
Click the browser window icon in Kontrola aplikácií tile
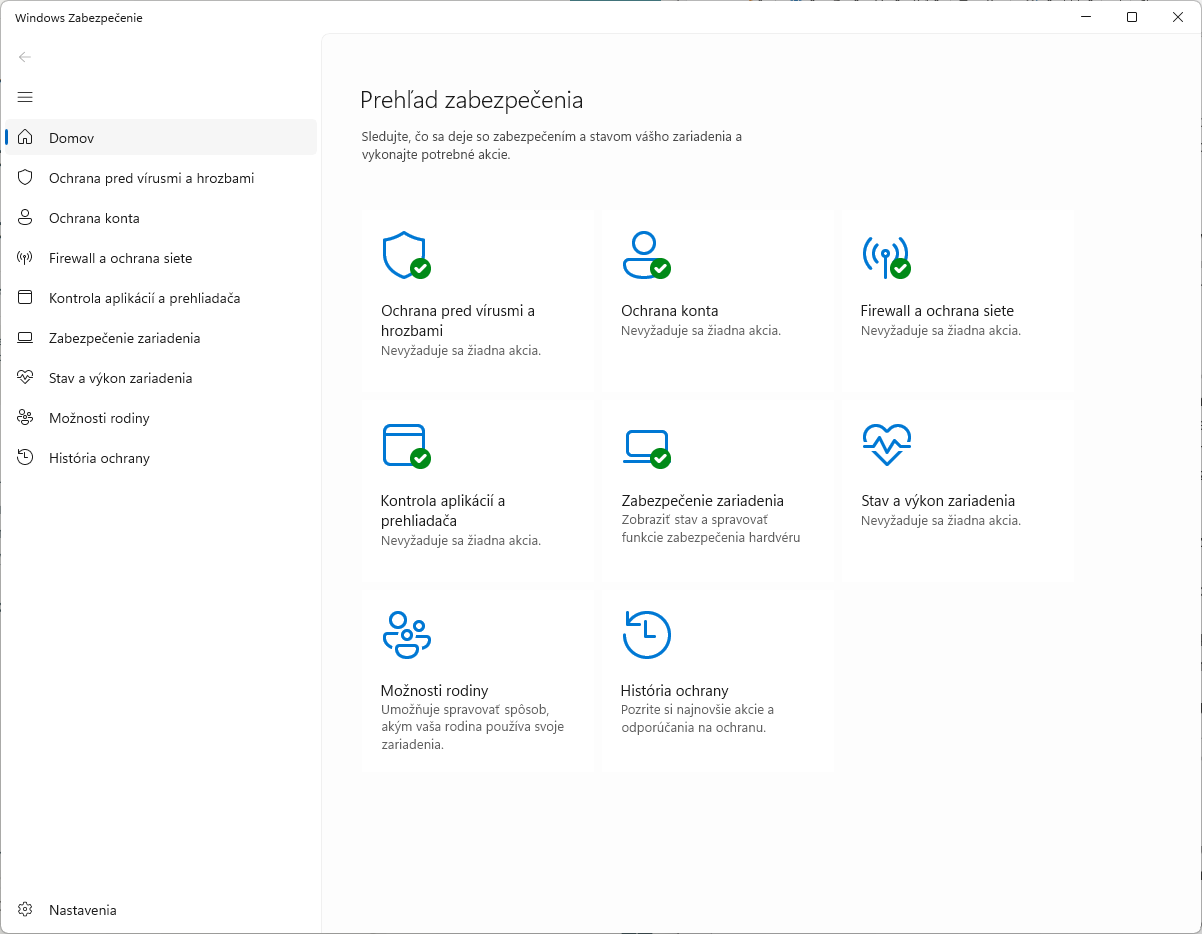click(x=404, y=445)
